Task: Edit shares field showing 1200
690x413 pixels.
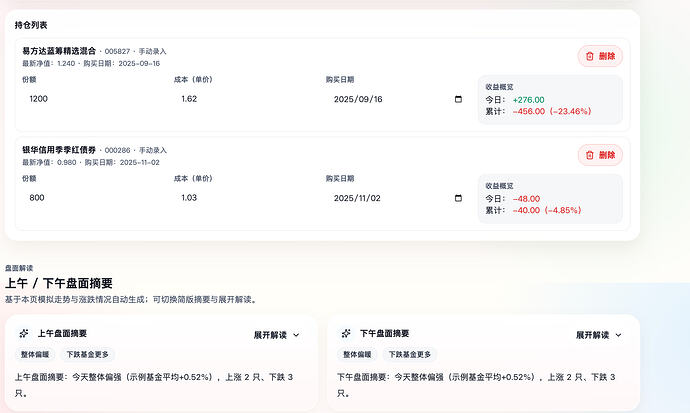Action: 95,99
